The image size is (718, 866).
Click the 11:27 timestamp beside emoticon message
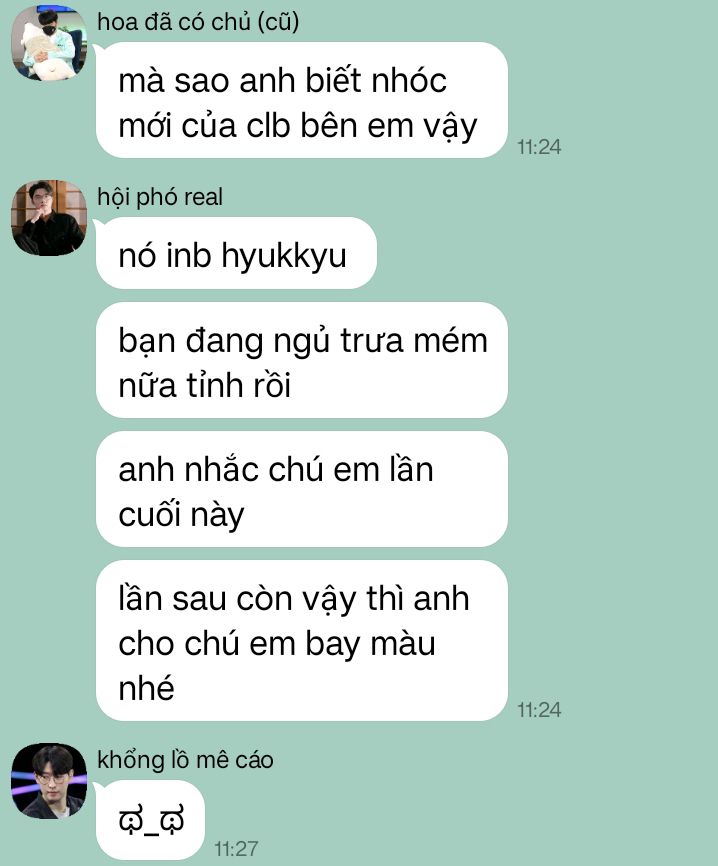click(236, 848)
